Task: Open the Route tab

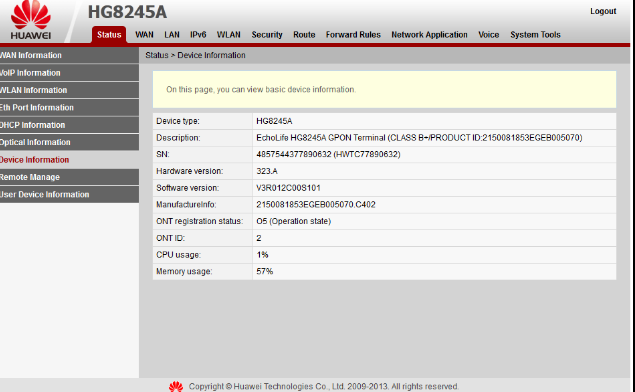Action: [x=304, y=35]
